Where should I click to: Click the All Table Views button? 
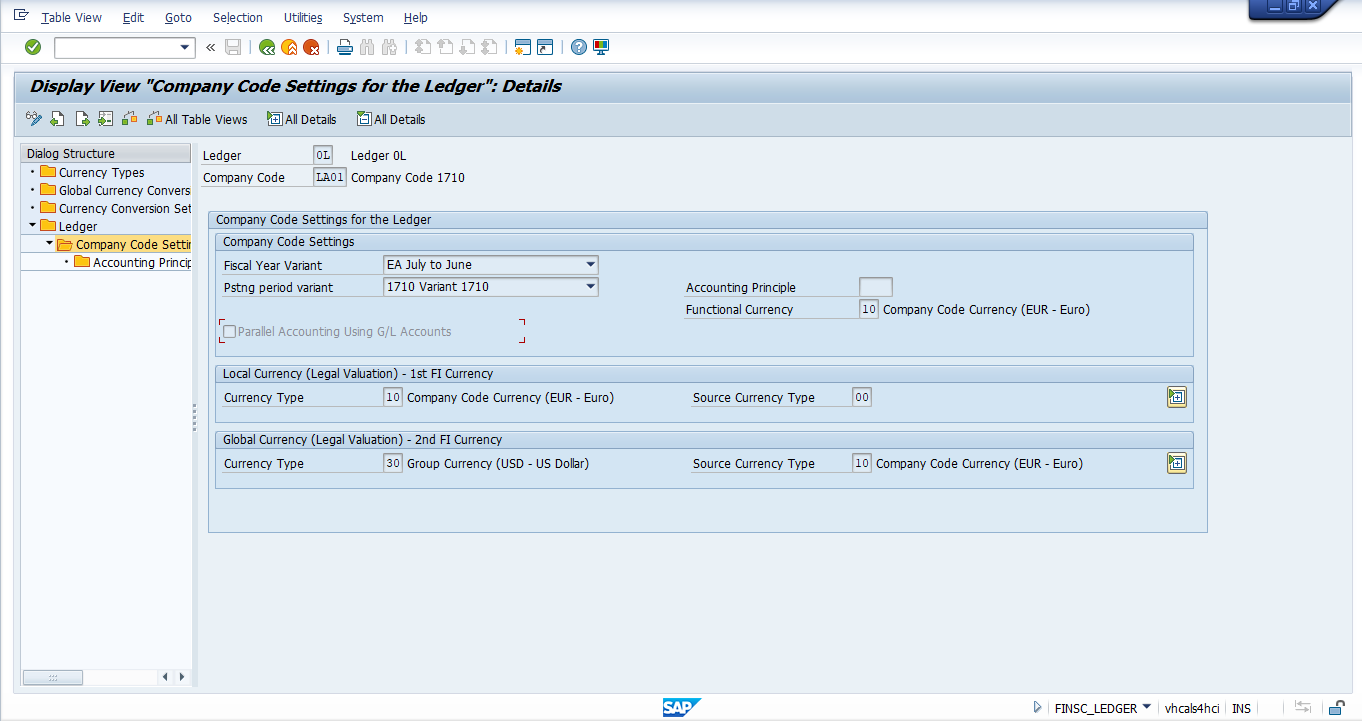point(197,119)
